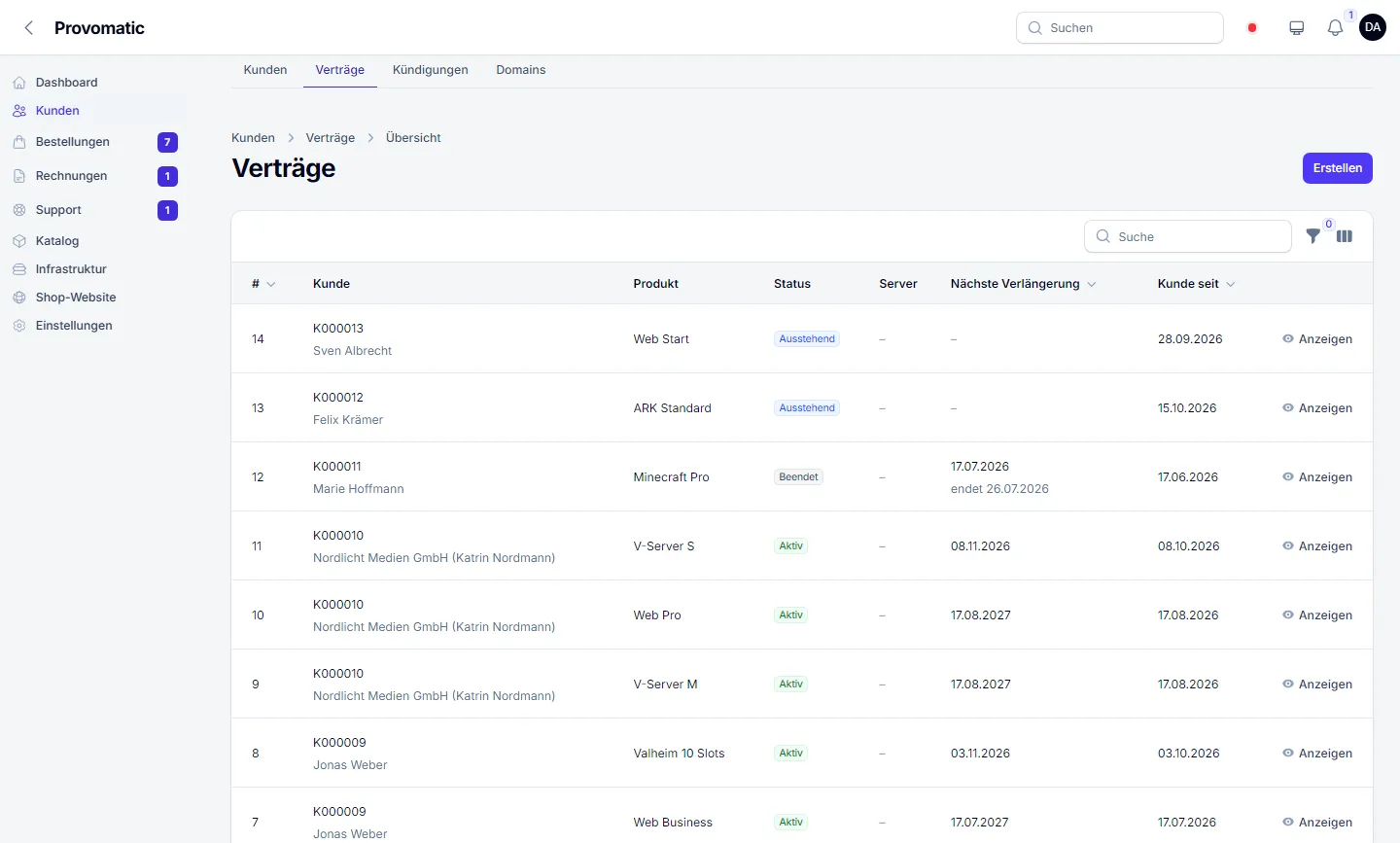1400x843 pixels.
Task: Click the back arrow next to Provomatic
Action: coord(29,28)
